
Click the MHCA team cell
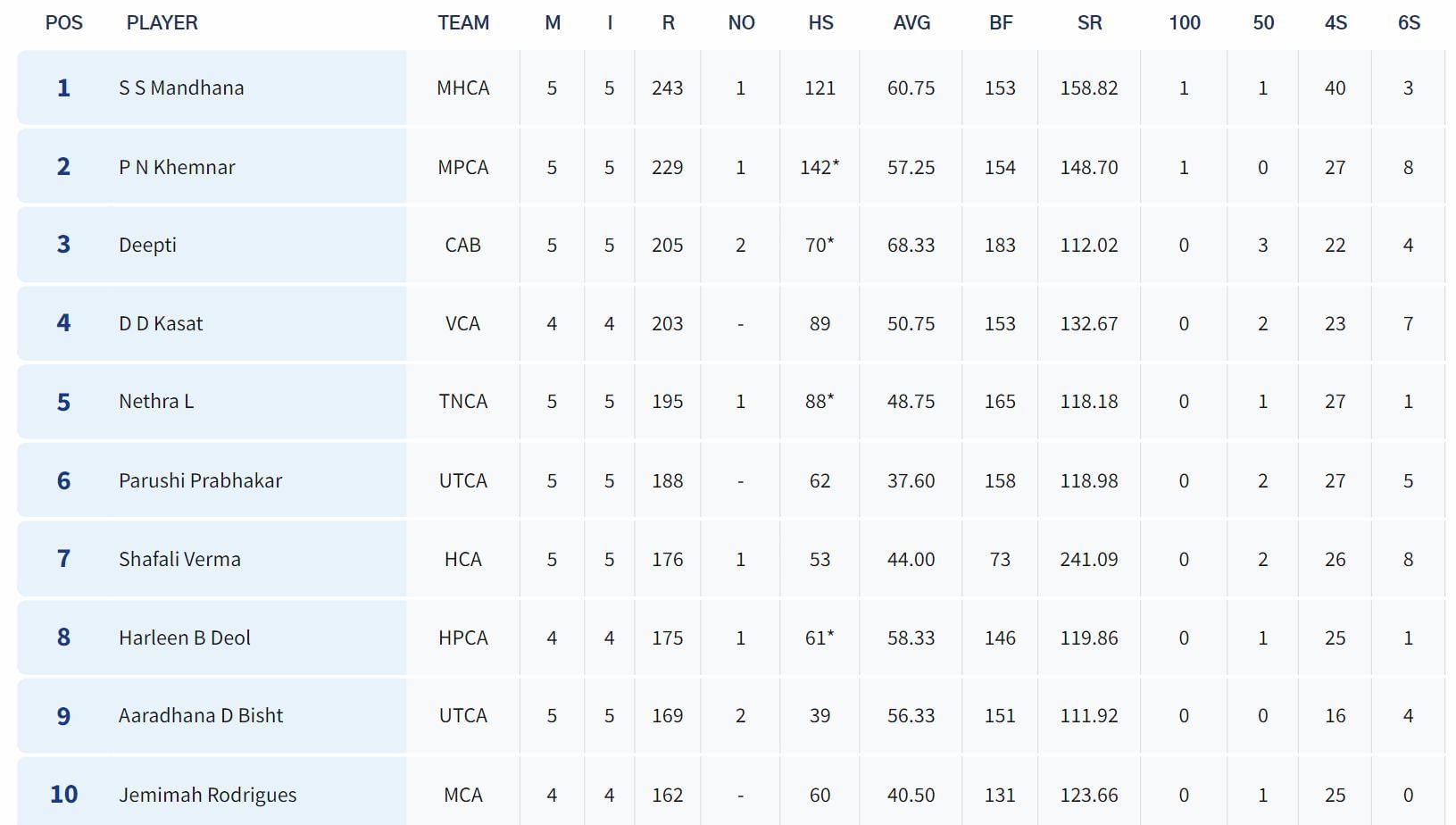click(462, 87)
